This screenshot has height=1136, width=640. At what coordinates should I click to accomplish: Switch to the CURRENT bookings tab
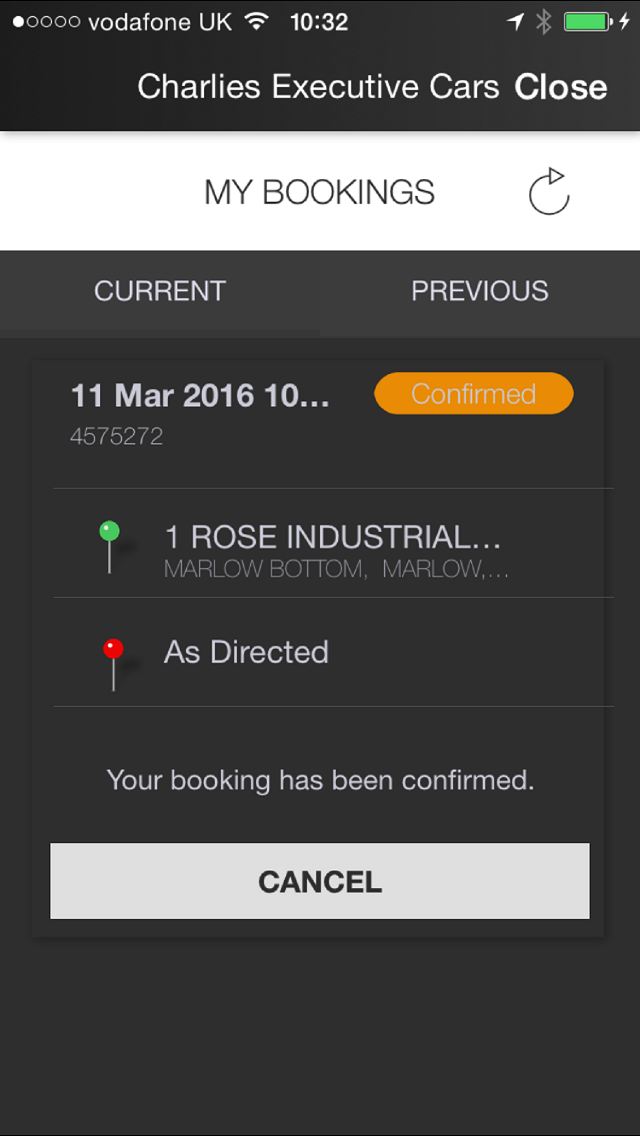159,291
